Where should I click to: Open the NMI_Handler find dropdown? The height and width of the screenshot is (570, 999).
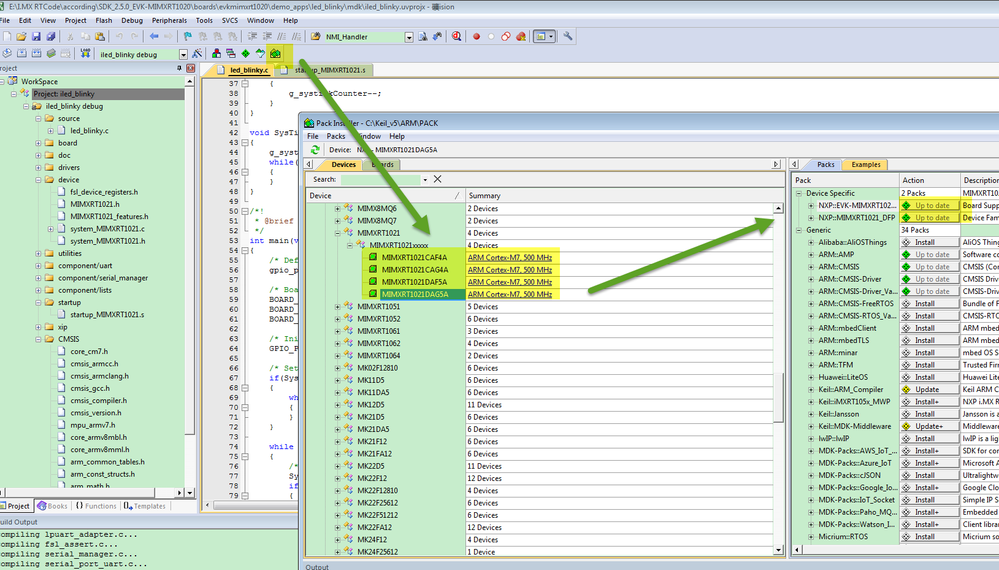(409, 37)
